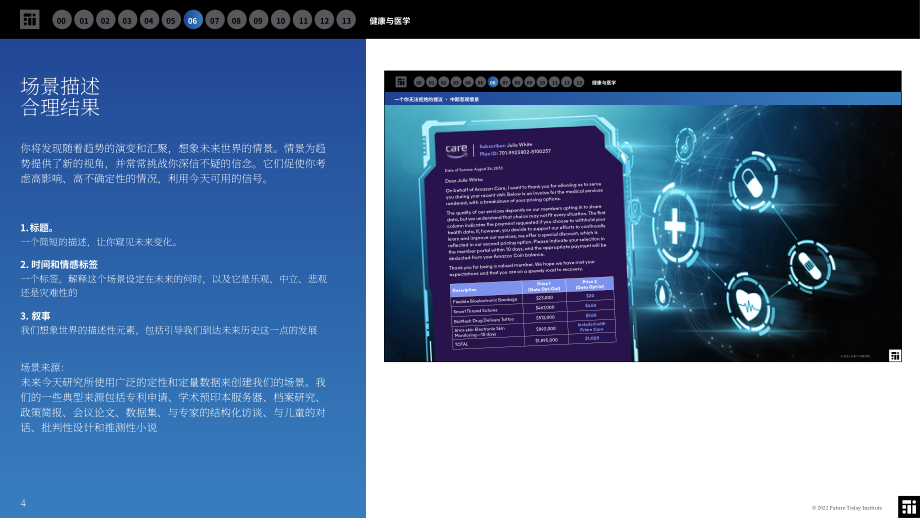Click the FTI logo icon in top navigation bar

pyautogui.click(x=29, y=19)
